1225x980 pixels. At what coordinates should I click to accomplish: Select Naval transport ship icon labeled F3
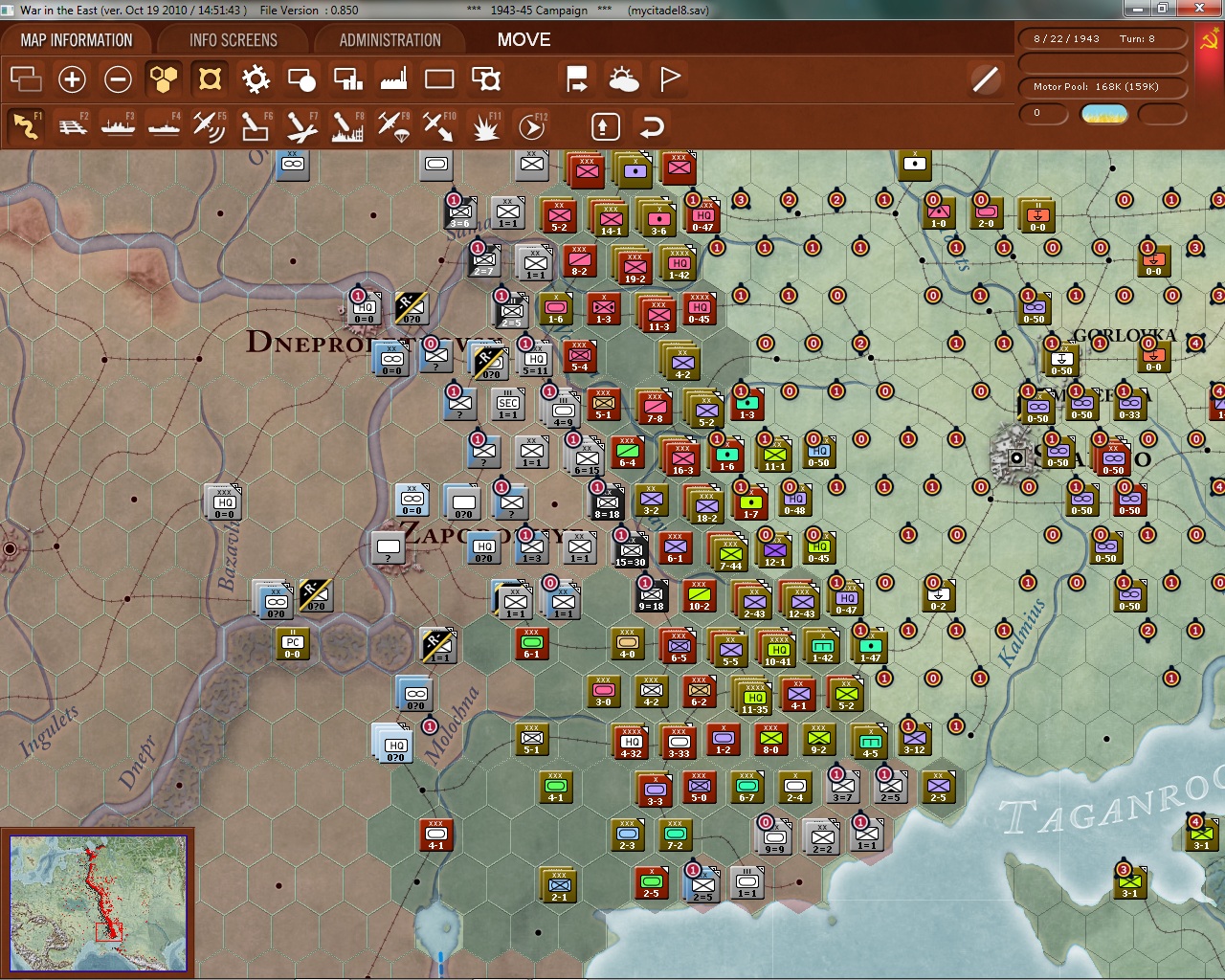[118, 126]
